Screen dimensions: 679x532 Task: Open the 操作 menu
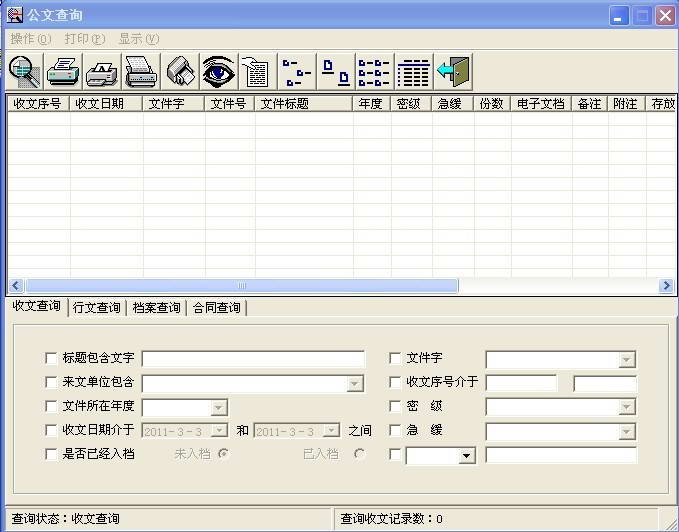click(30, 39)
